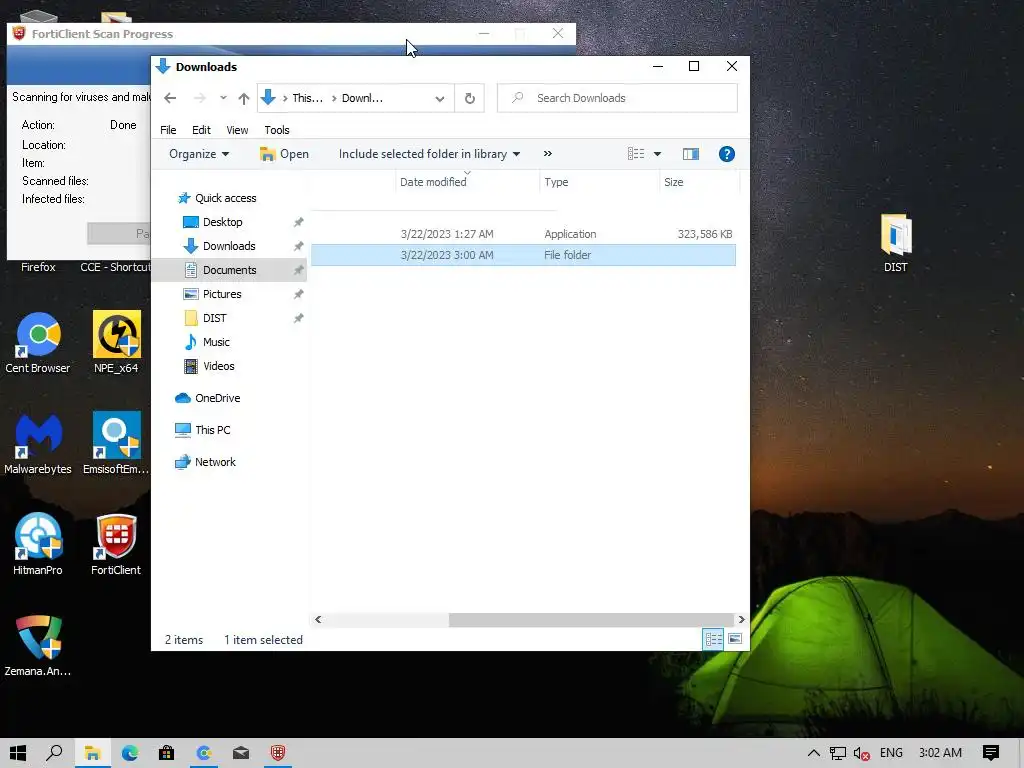Click the forward navigation arrow
Viewport: 1024px width, 768px height.
(200, 98)
